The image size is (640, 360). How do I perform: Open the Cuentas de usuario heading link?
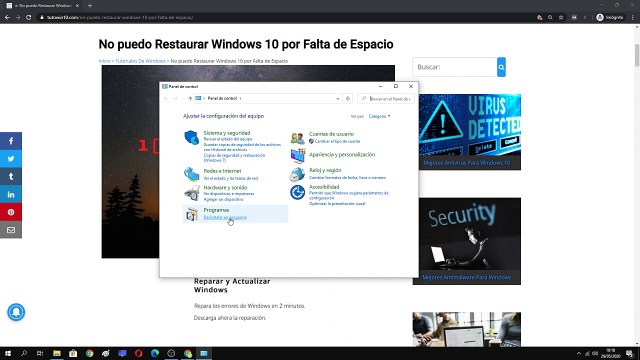[x=331, y=134]
